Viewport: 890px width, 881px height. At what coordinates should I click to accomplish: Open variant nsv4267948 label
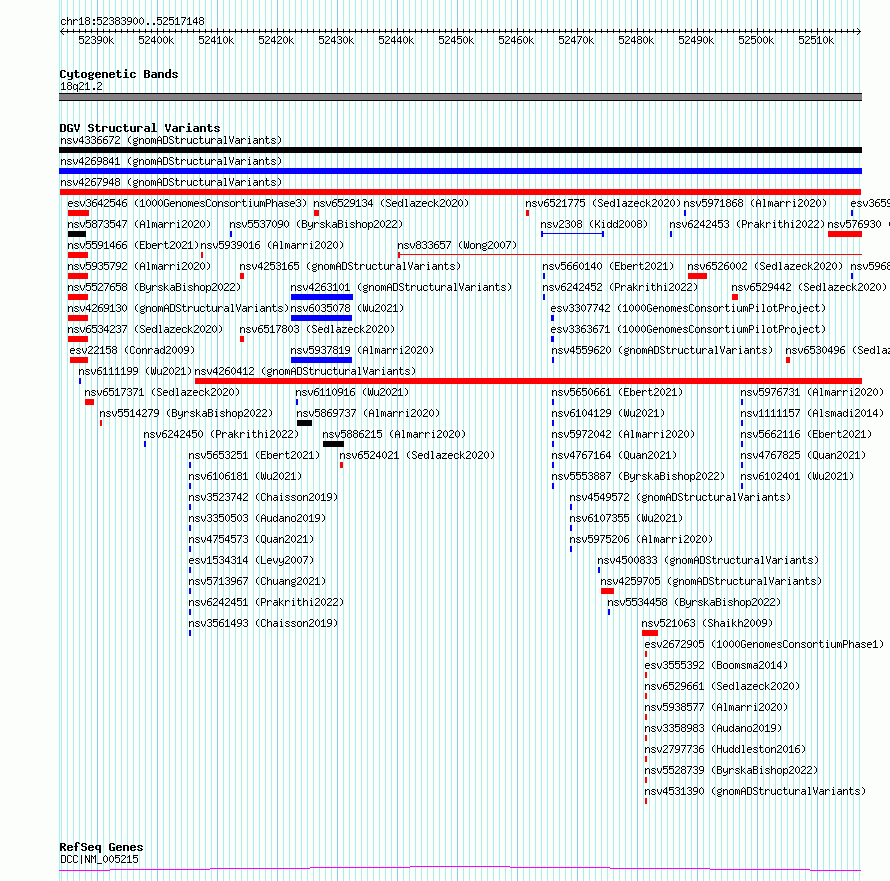(171, 182)
